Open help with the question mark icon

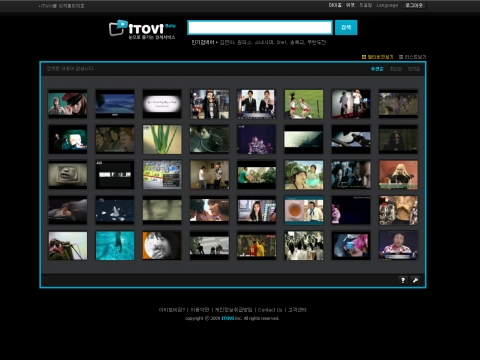click(x=403, y=280)
